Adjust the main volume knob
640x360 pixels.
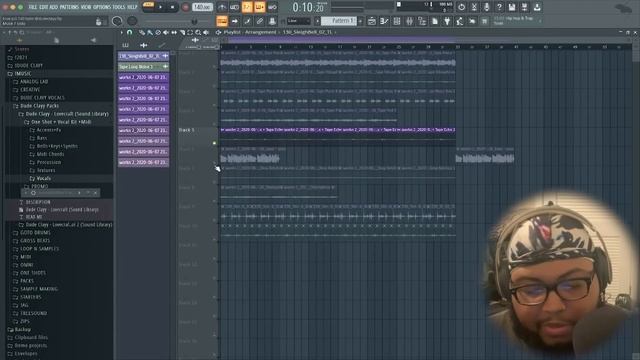pos(117,21)
